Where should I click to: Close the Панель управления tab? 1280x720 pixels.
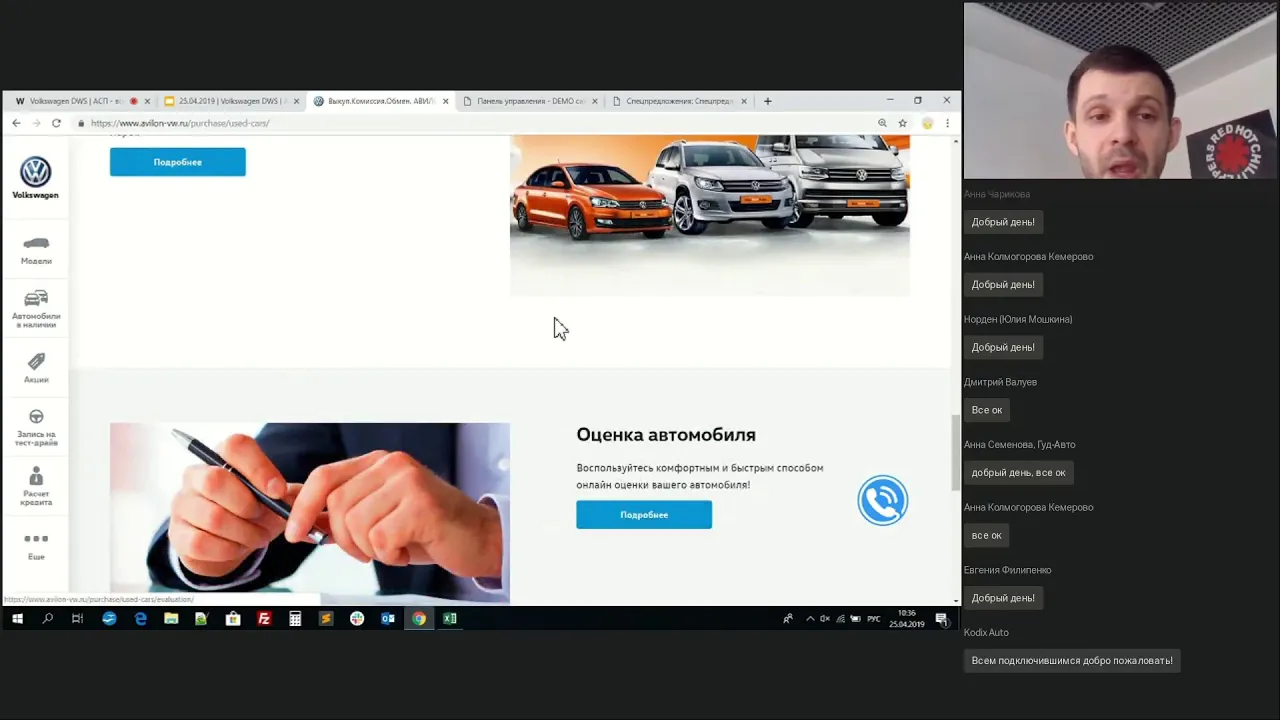pyautogui.click(x=595, y=101)
